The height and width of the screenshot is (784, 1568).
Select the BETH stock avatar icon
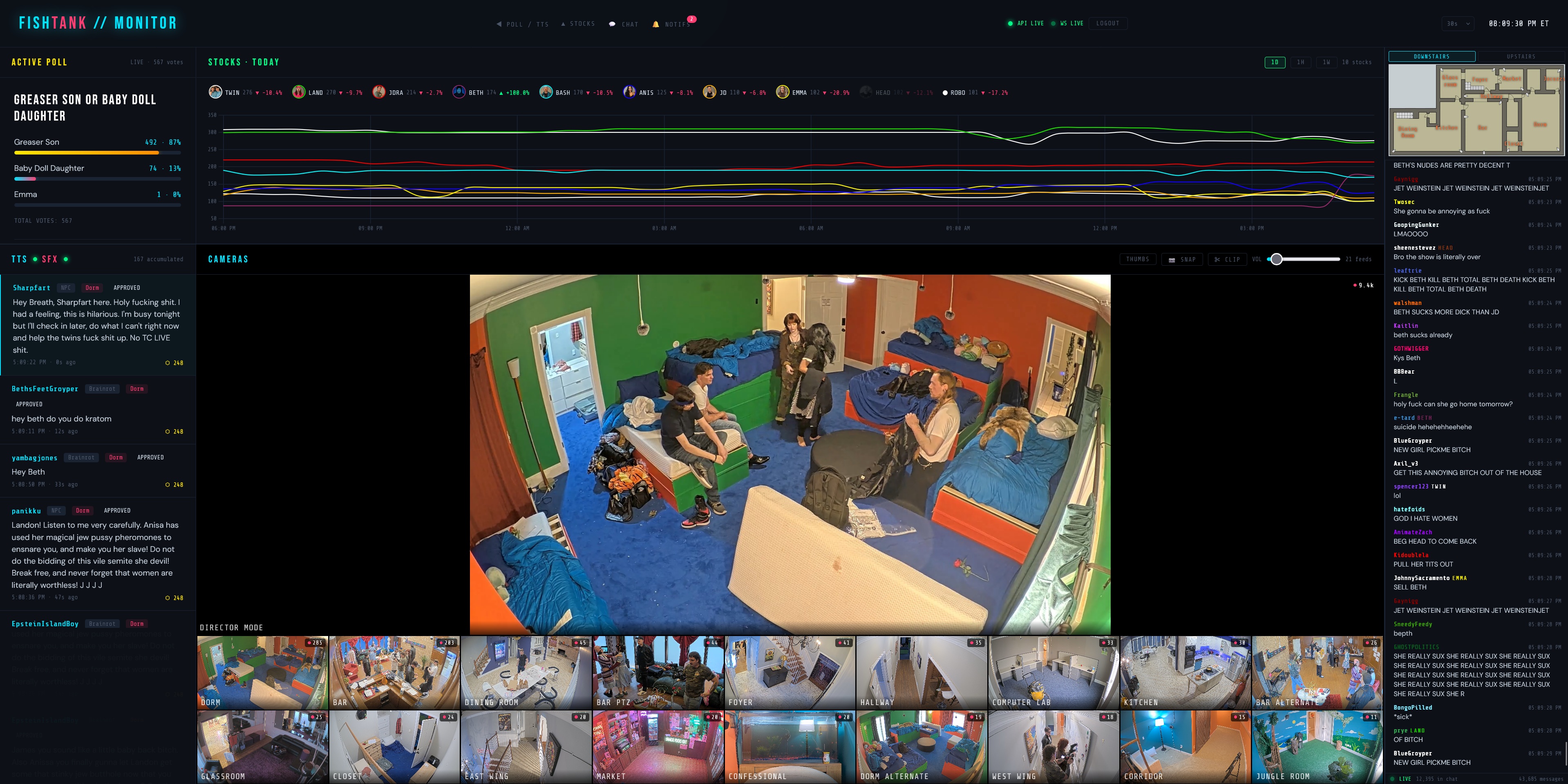point(459,92)
